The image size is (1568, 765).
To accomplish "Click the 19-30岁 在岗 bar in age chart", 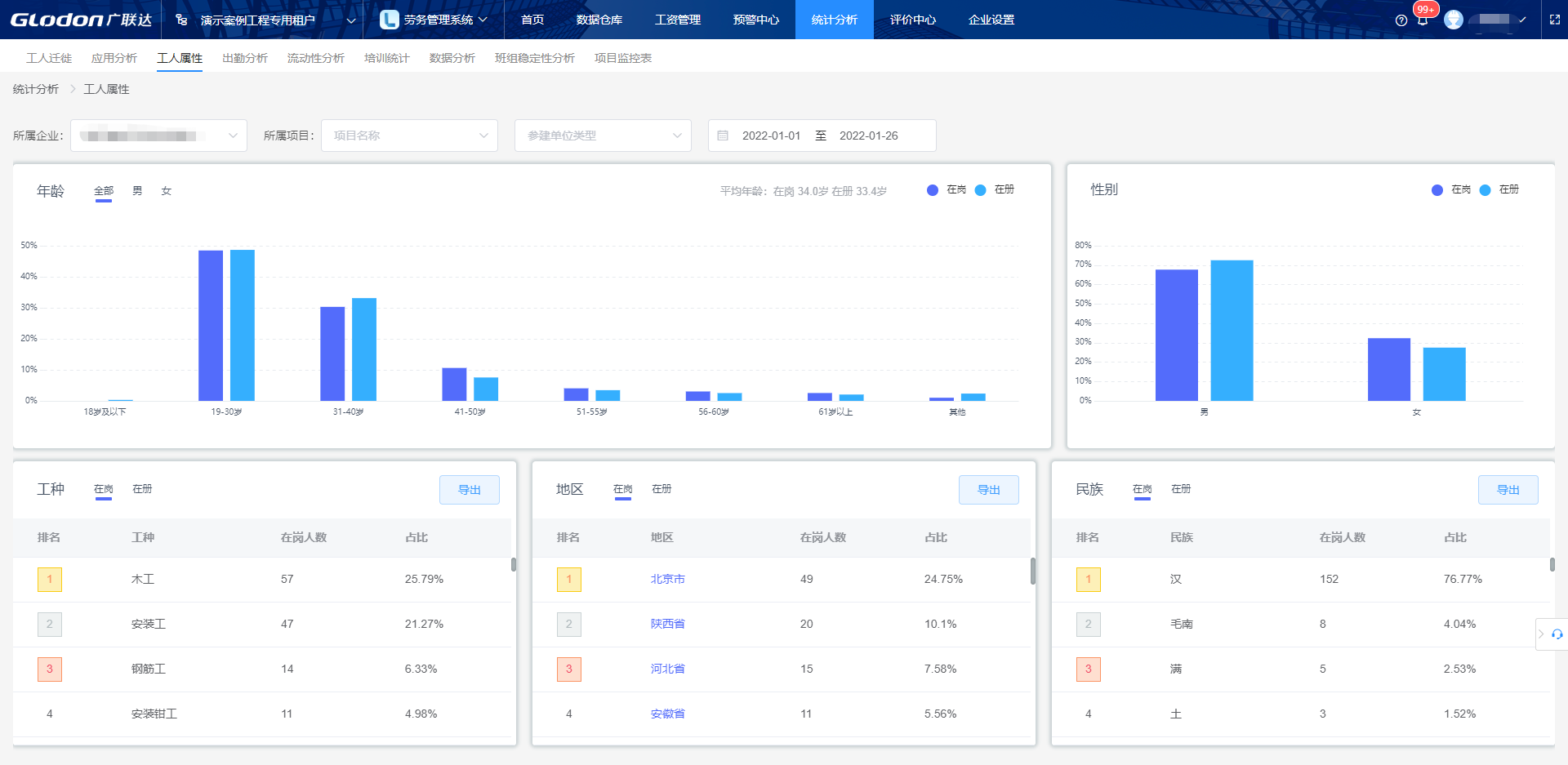I will pyautogui.click(x=211, y=325).
